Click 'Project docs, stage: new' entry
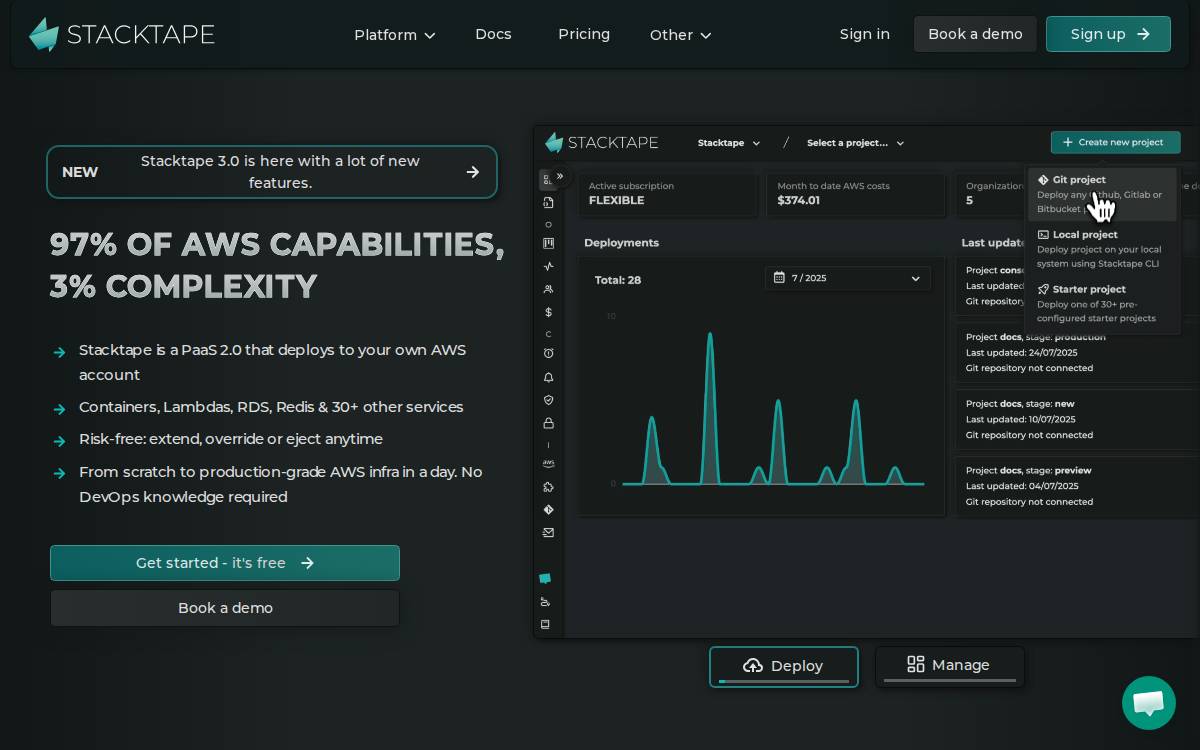The image size is (1200, 750). [1077, 419]
